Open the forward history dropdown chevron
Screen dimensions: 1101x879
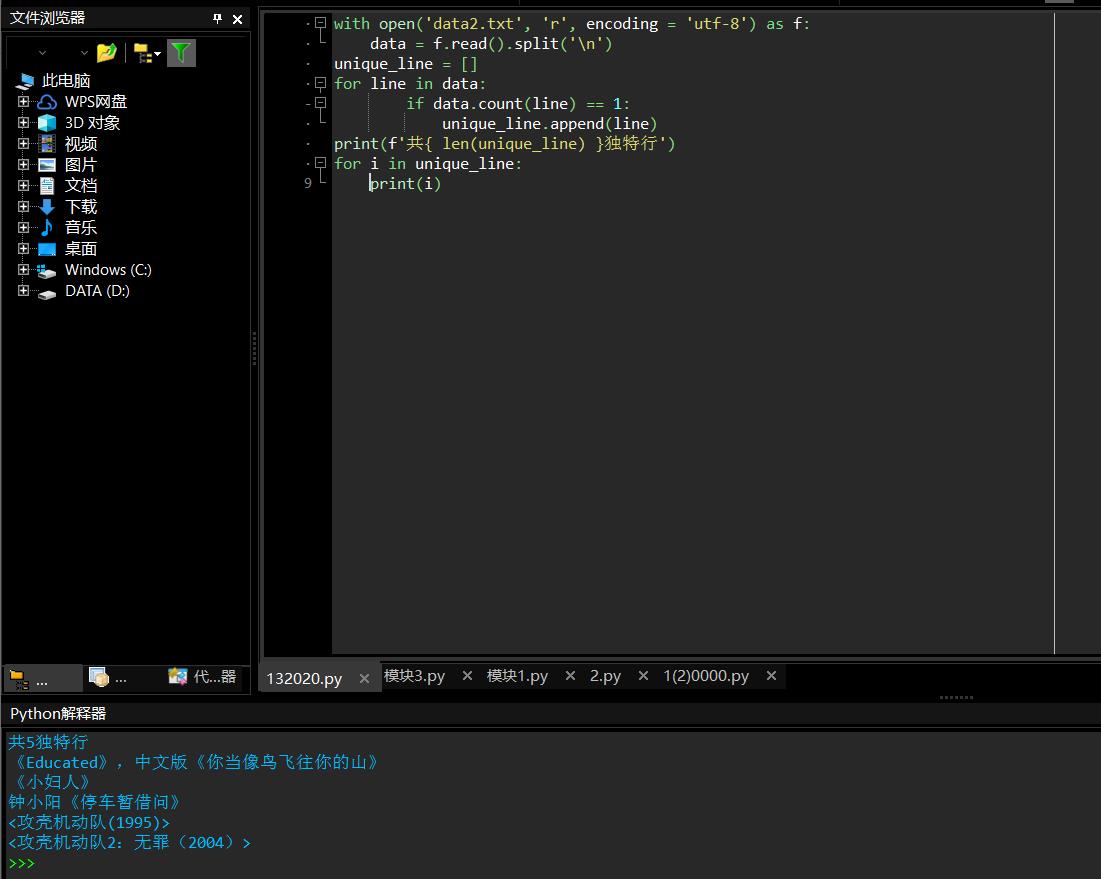click(84, 53)
